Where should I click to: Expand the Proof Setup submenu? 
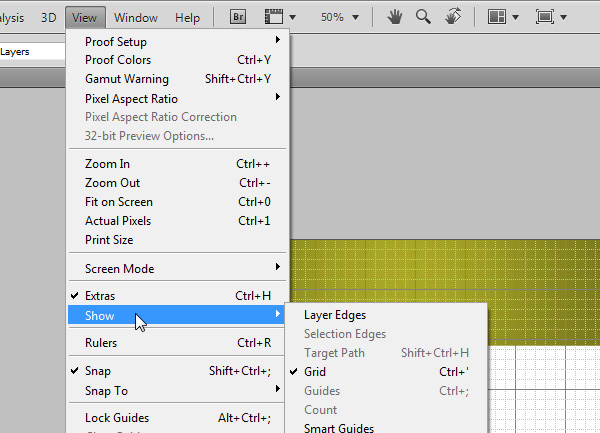(x=178, y=41)
